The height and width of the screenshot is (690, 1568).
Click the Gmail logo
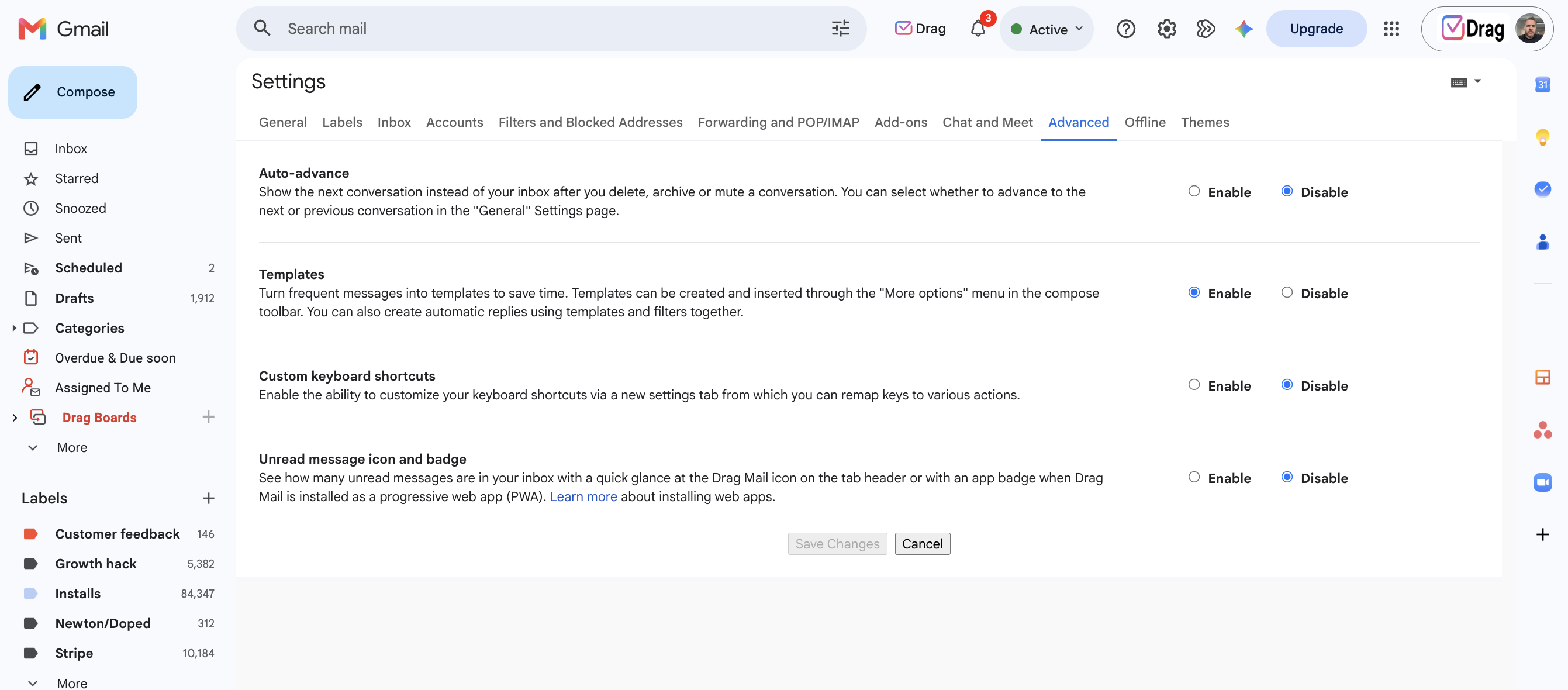[x=63, y=29]
